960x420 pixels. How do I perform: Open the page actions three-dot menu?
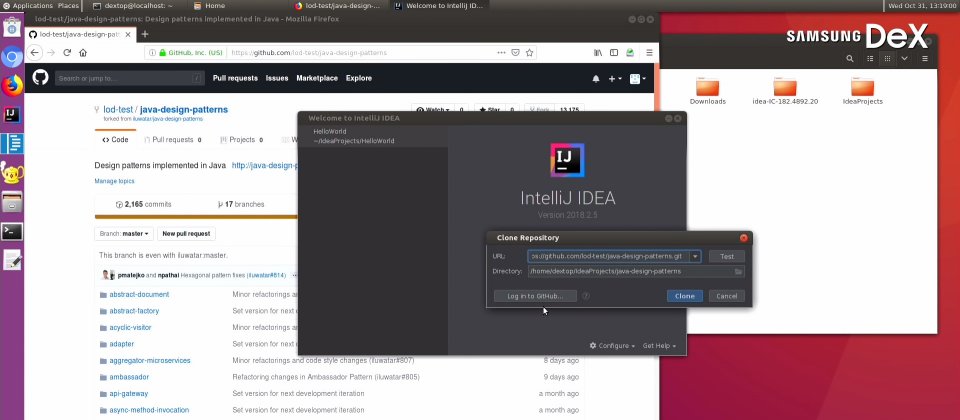(x=501, y=53)
